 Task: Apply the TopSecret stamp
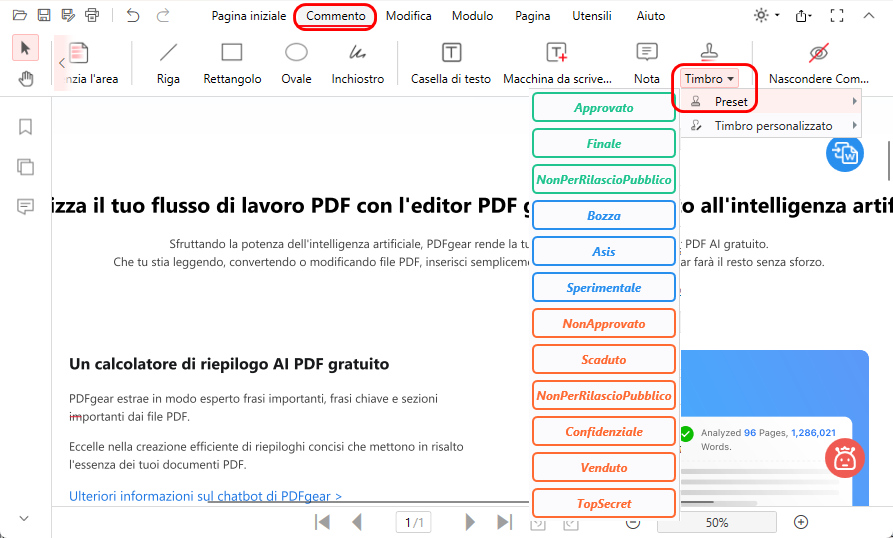[604, 504]
